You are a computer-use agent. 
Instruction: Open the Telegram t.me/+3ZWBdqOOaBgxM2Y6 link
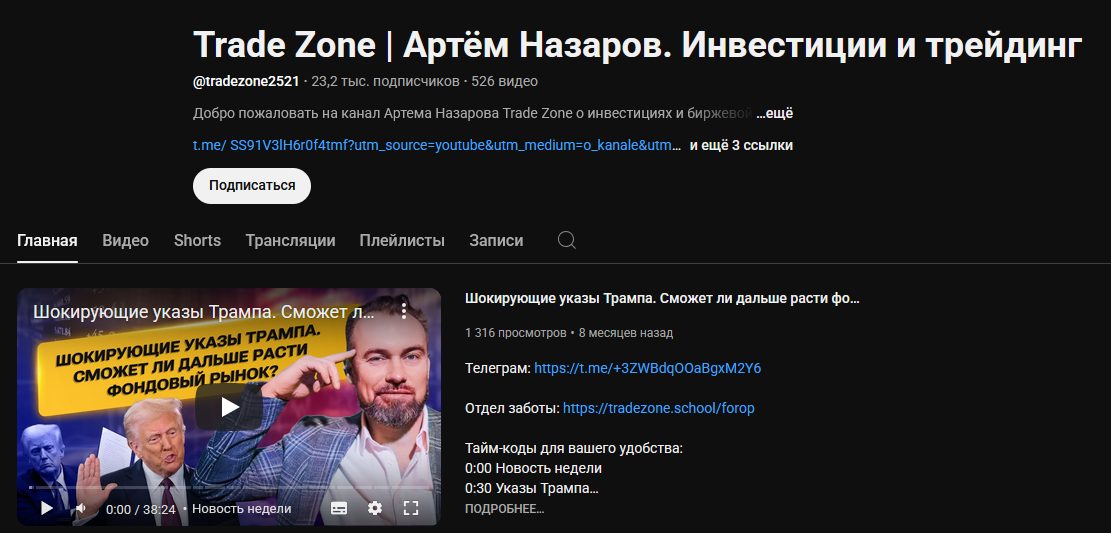(648, 369)
